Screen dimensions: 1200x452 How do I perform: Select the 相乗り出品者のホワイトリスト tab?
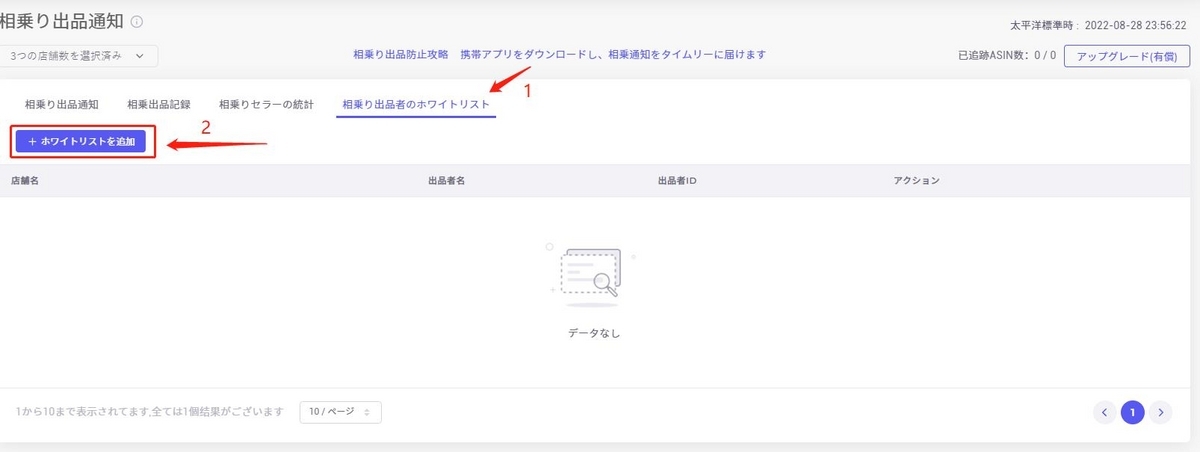click(x=416, y=104)
